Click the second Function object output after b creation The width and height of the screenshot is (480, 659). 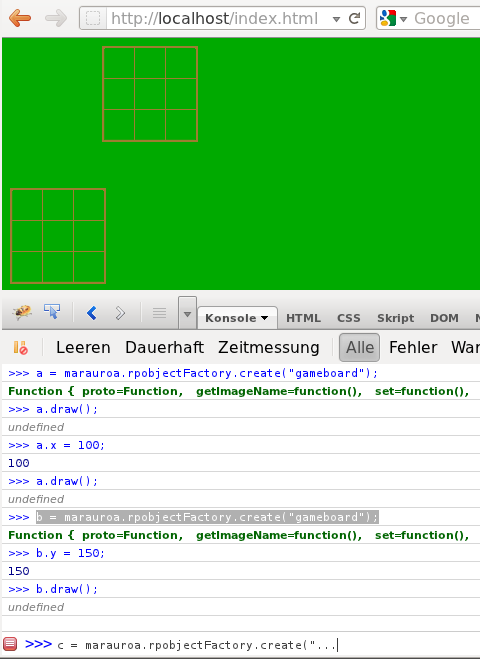[x=241, y=535]
